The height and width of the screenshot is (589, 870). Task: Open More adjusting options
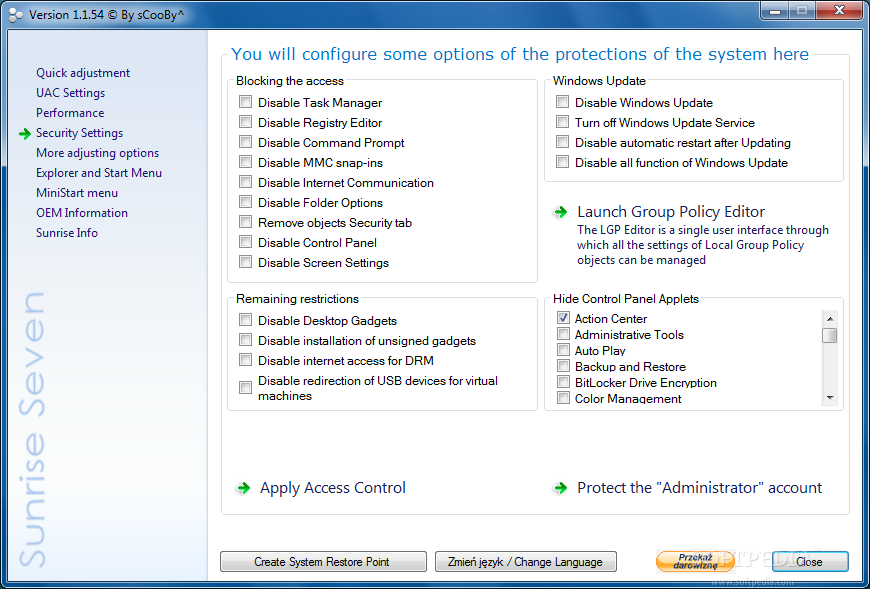[x=97, y=153]
